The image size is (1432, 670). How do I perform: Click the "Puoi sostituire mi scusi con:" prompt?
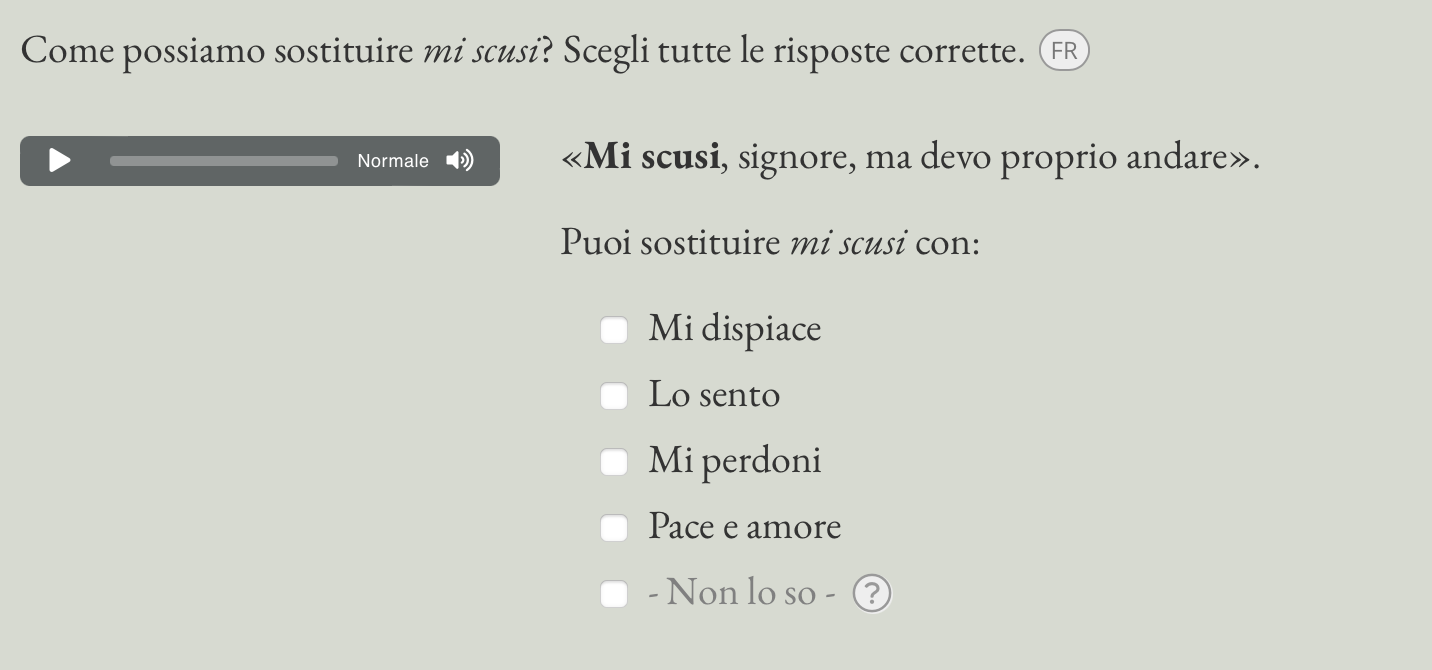point(770,242)
